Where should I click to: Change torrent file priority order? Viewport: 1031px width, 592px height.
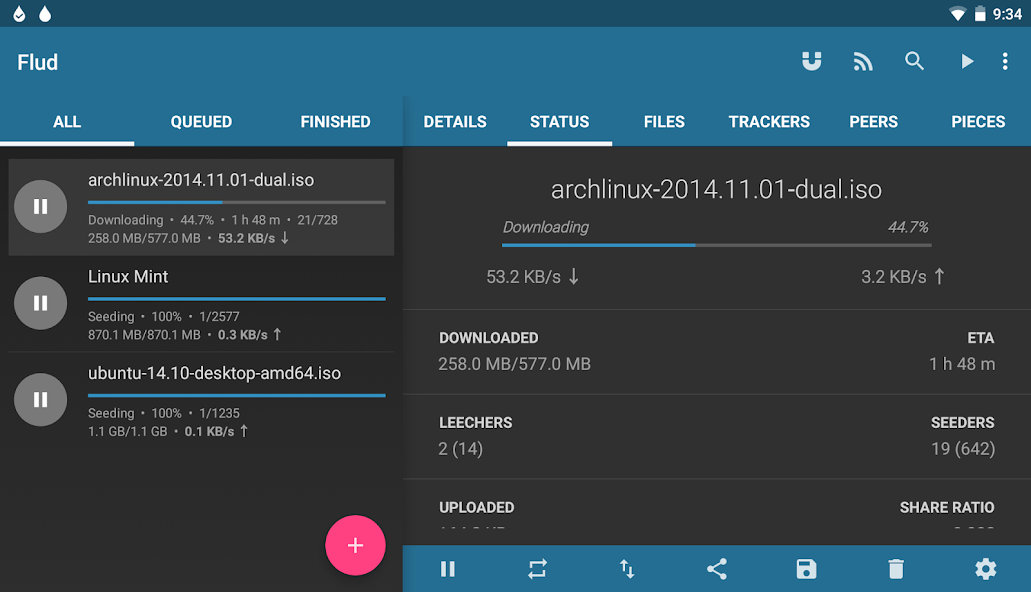pos(627,569)
